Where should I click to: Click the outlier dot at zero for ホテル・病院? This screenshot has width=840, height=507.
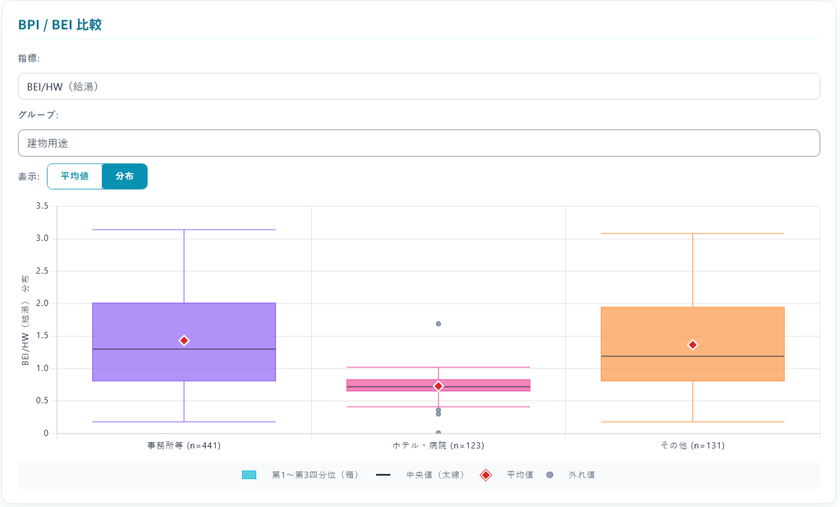tap(438, 433)
